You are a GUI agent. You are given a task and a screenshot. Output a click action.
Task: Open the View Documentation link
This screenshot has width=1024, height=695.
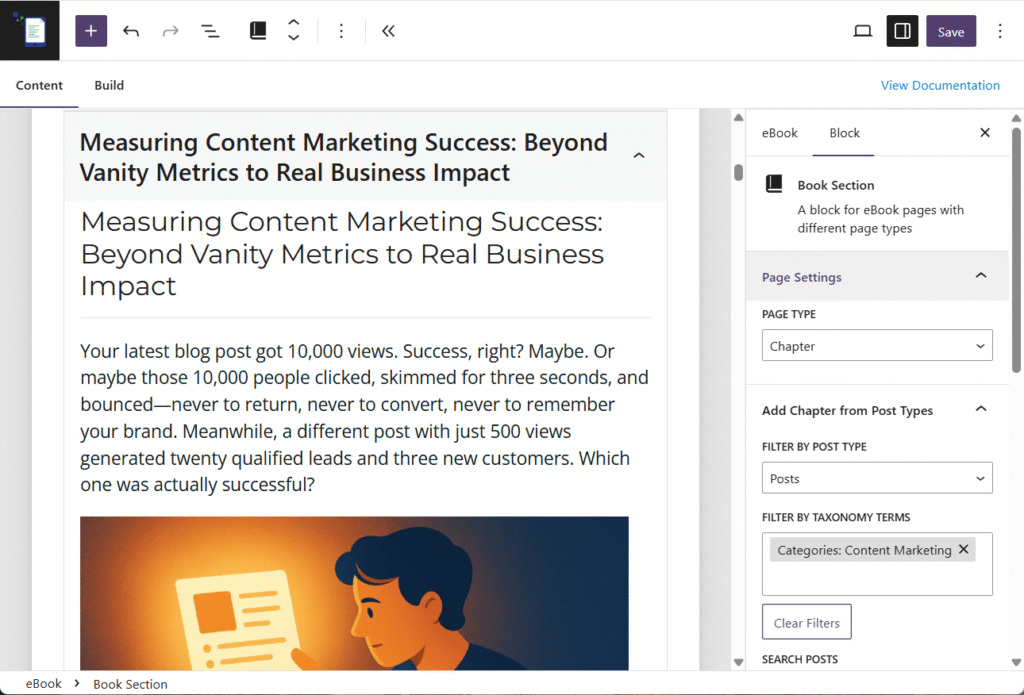coord(940,85)
